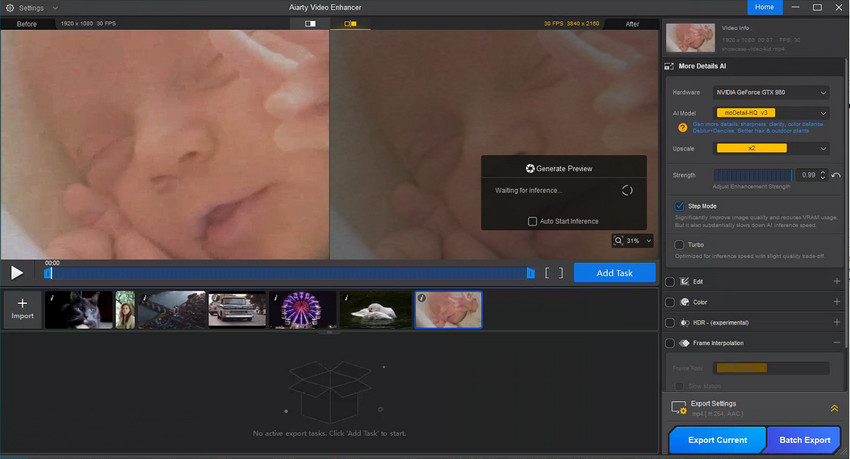The height and width of the screenshot is (459, 850).
Task: Expand the Settings dropdown arrow
Action: coord(55,8)
